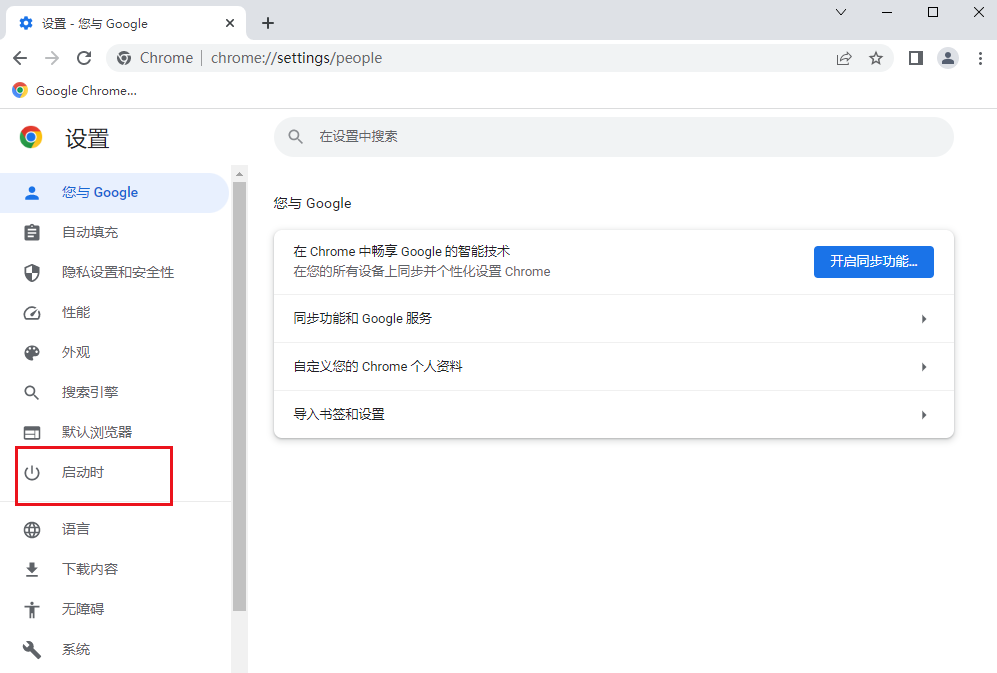The image size is (997, 673).
Task: Select 您与 Google in sidebar
Action: pyautogui.click(x=114, y=192)
